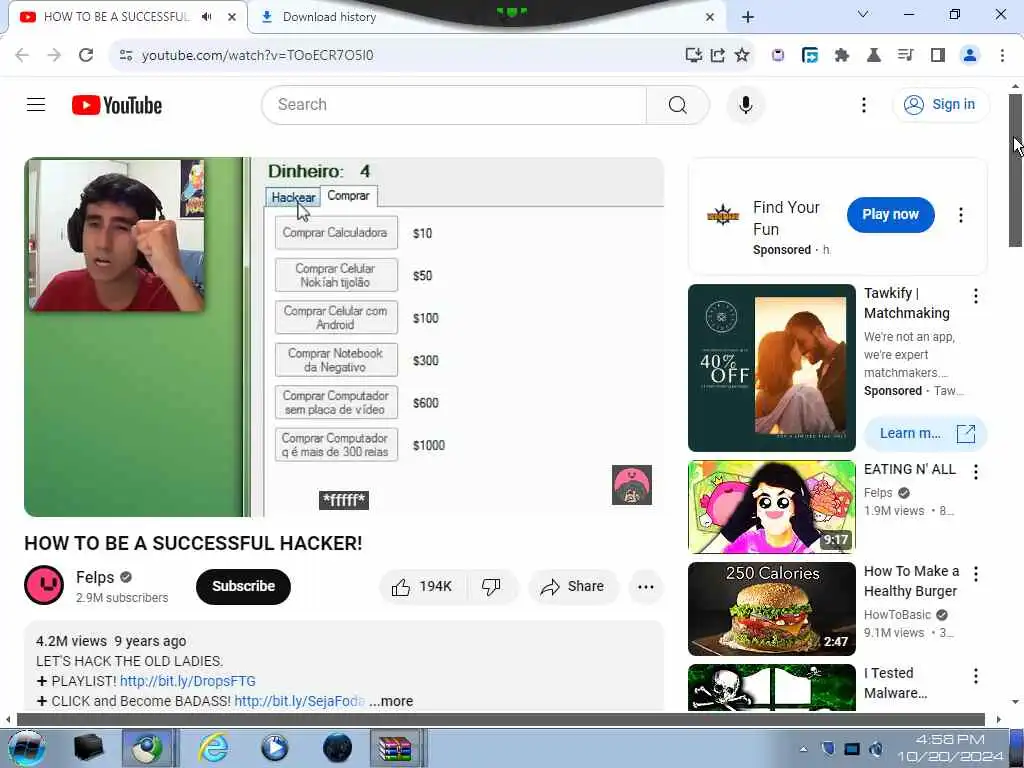This screenshot has width=1024, height=768.
Task: Click Sign in button
Action: (940, 104)
